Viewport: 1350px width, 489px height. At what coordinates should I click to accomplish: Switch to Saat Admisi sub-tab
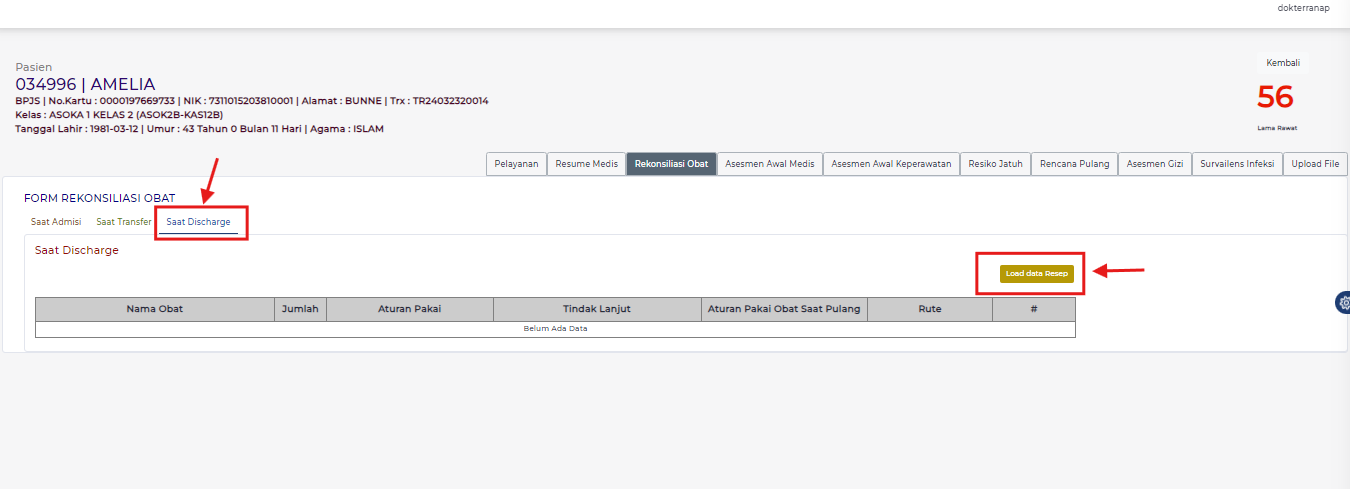click(56, 222)
